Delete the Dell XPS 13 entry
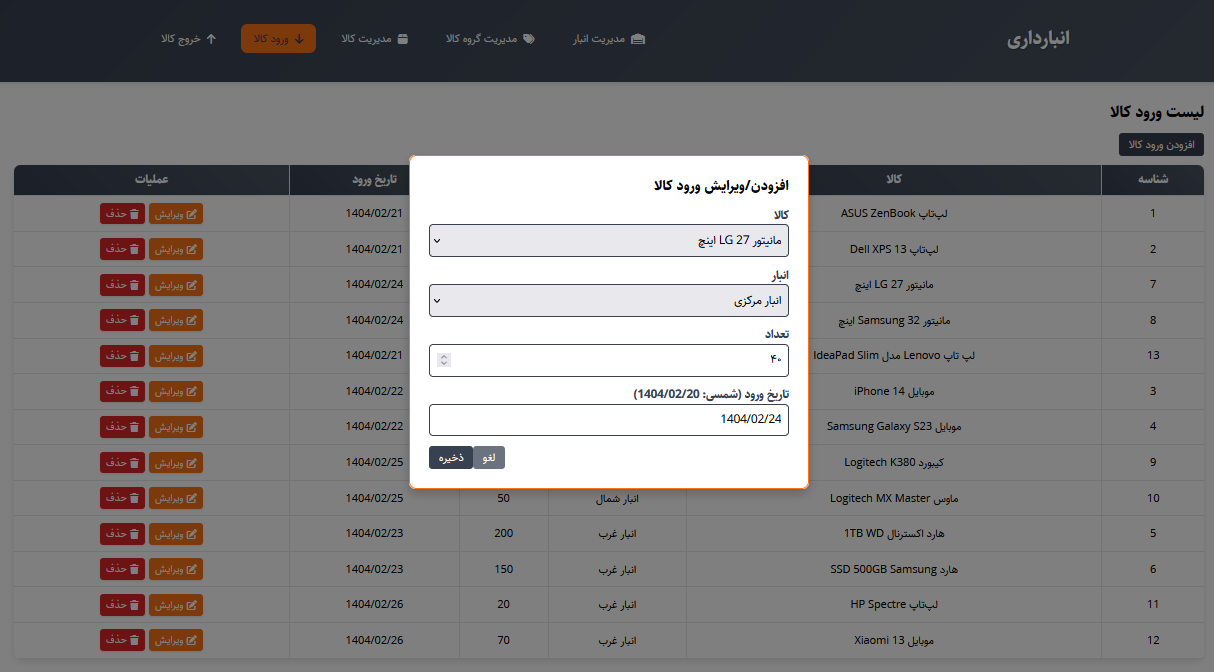This screenshot has height=672, width=1214. coord(122,249)
